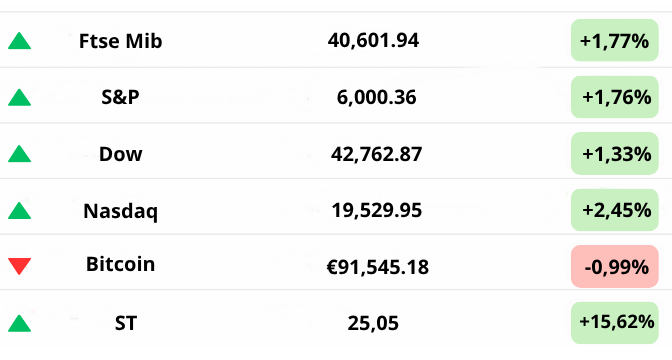Click the green up triangle next to S&P
This screenshot has height=360, width=672.
(x=19, y=98)
